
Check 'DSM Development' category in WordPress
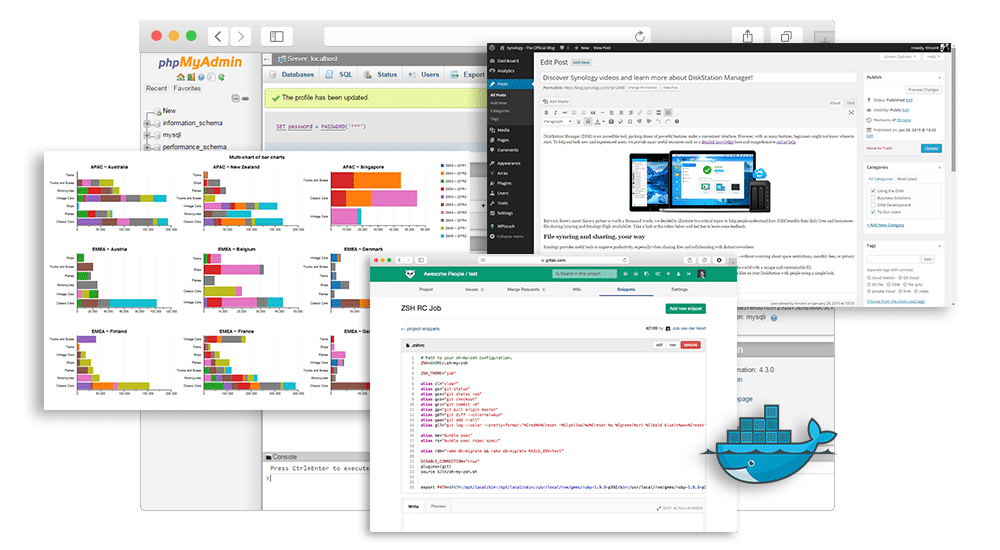tap(873, 205)
